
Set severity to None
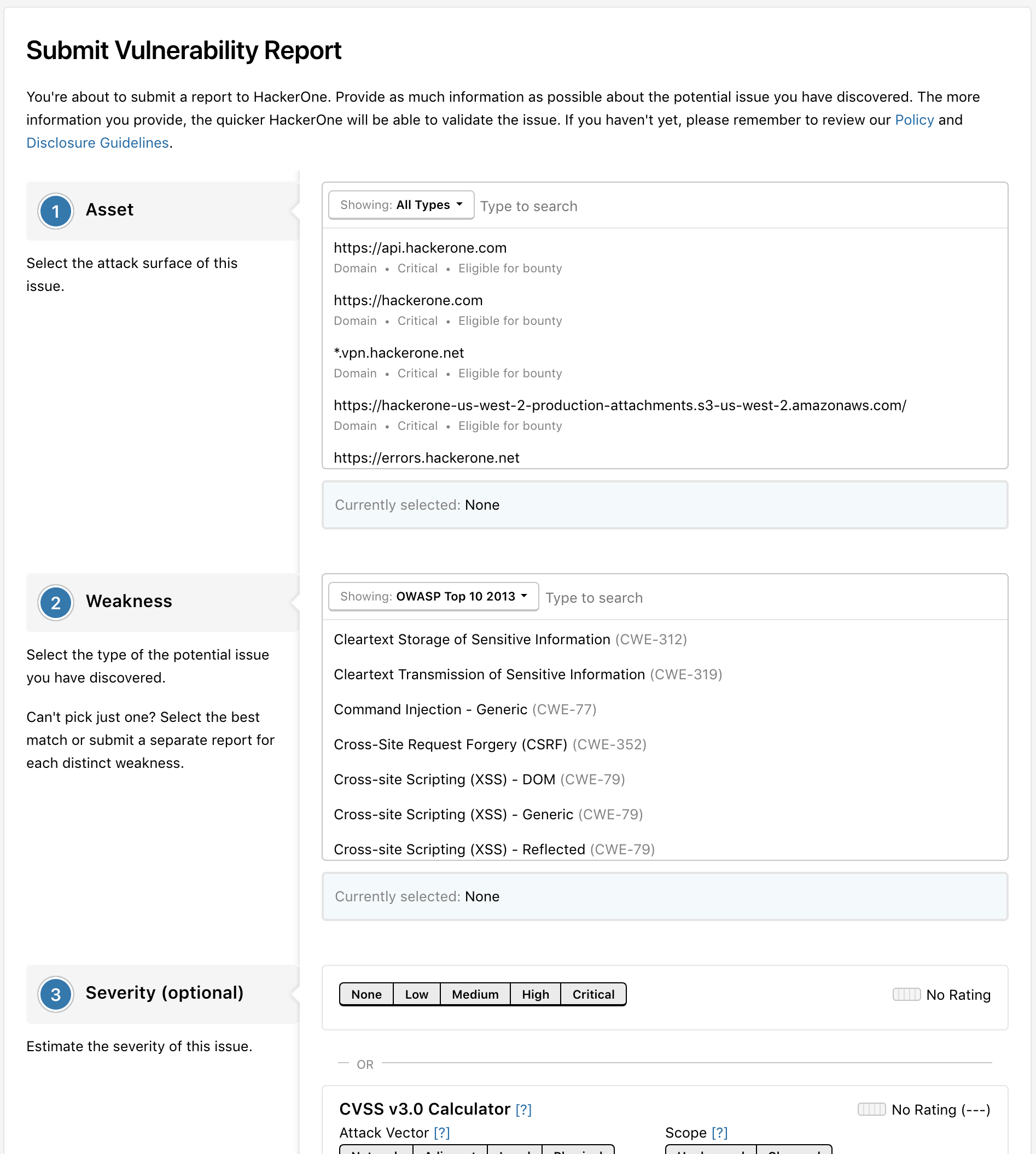pyautogui.click(x=366, y=994)
